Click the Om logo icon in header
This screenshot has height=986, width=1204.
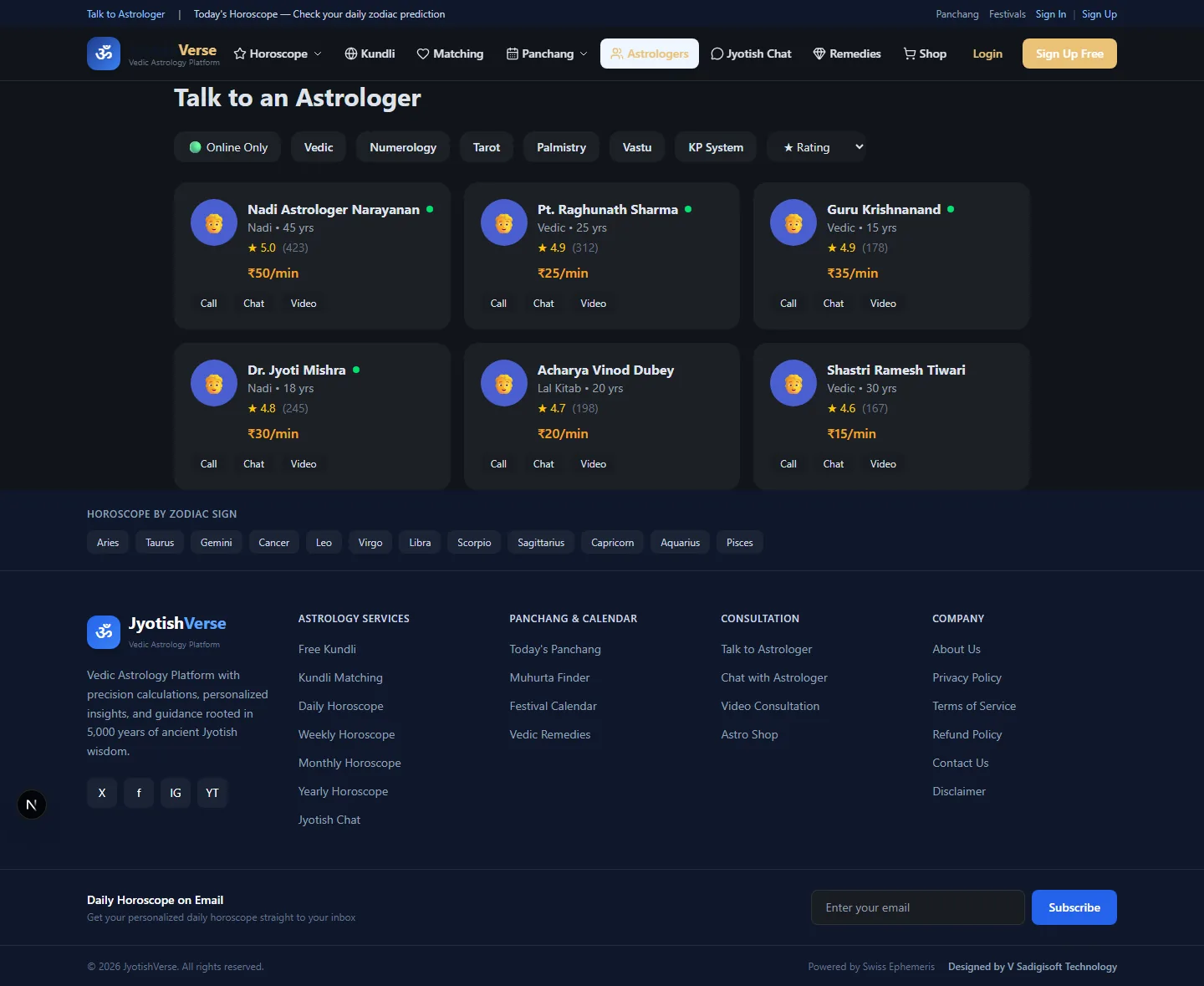click(104, 54)
